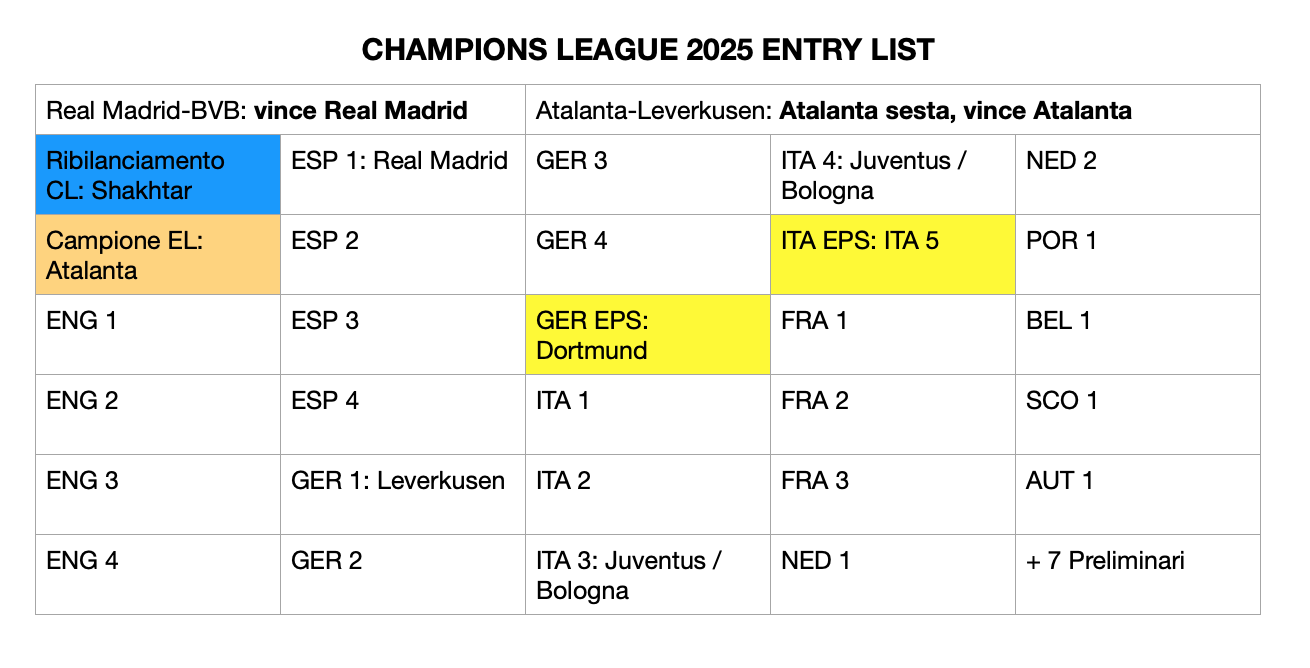Select the SCO 1 cell
The width and height of the screenshot is (1310, 668).
coord(1138,414)
